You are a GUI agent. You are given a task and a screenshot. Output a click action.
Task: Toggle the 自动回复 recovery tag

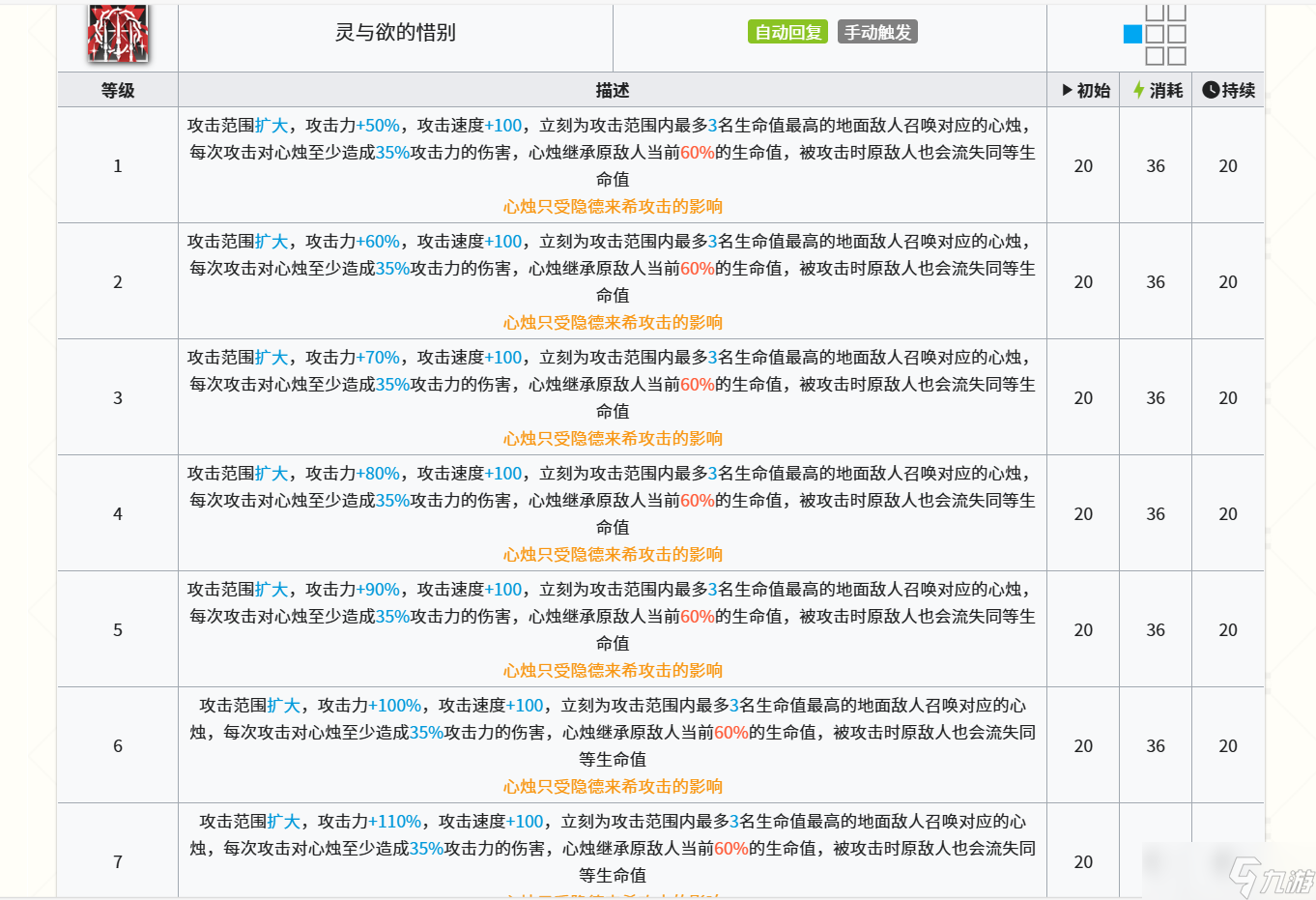787,31
